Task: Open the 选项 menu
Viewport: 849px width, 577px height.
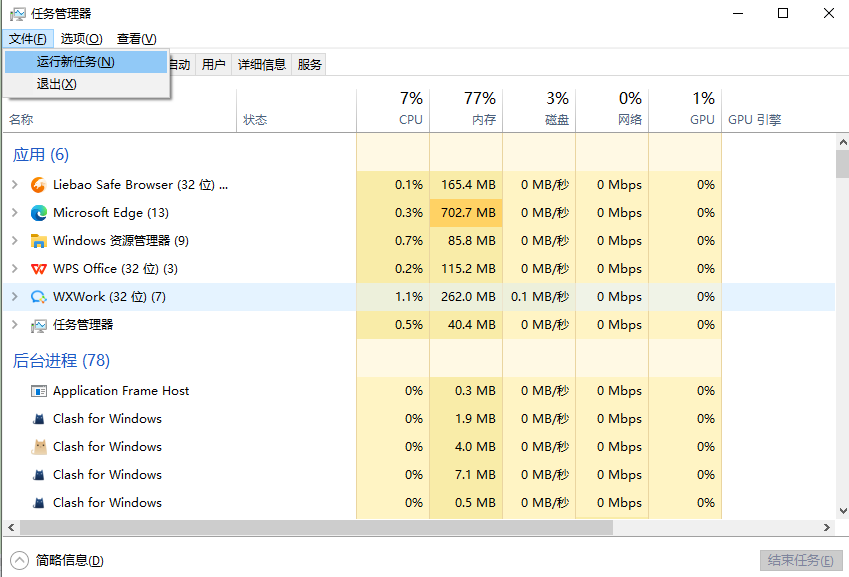Action: point(81,39)
